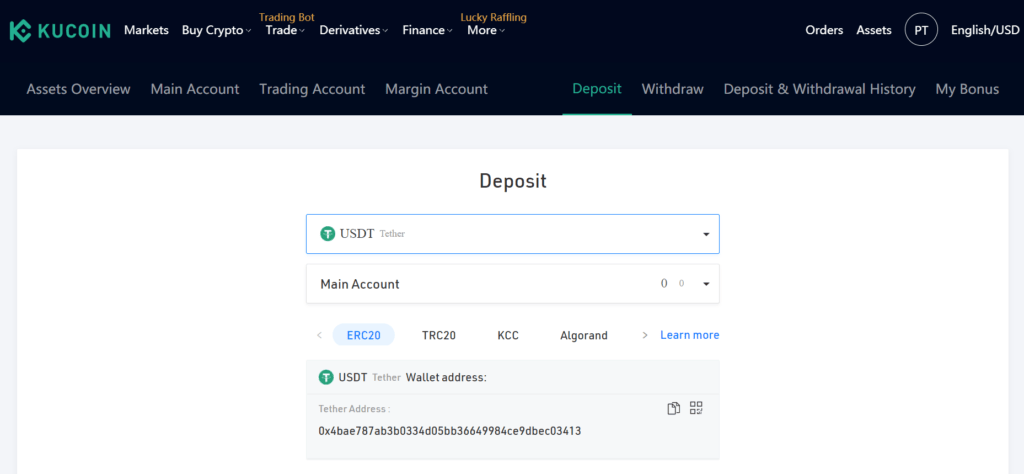Show more networks with the right arrow
Image resolution: width=1024 pixels, height=474 pixels.
coord(645,335)
